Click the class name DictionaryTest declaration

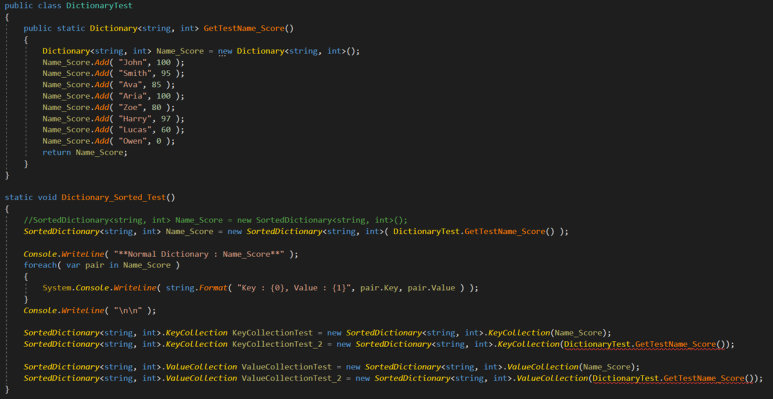coord(99,6)
